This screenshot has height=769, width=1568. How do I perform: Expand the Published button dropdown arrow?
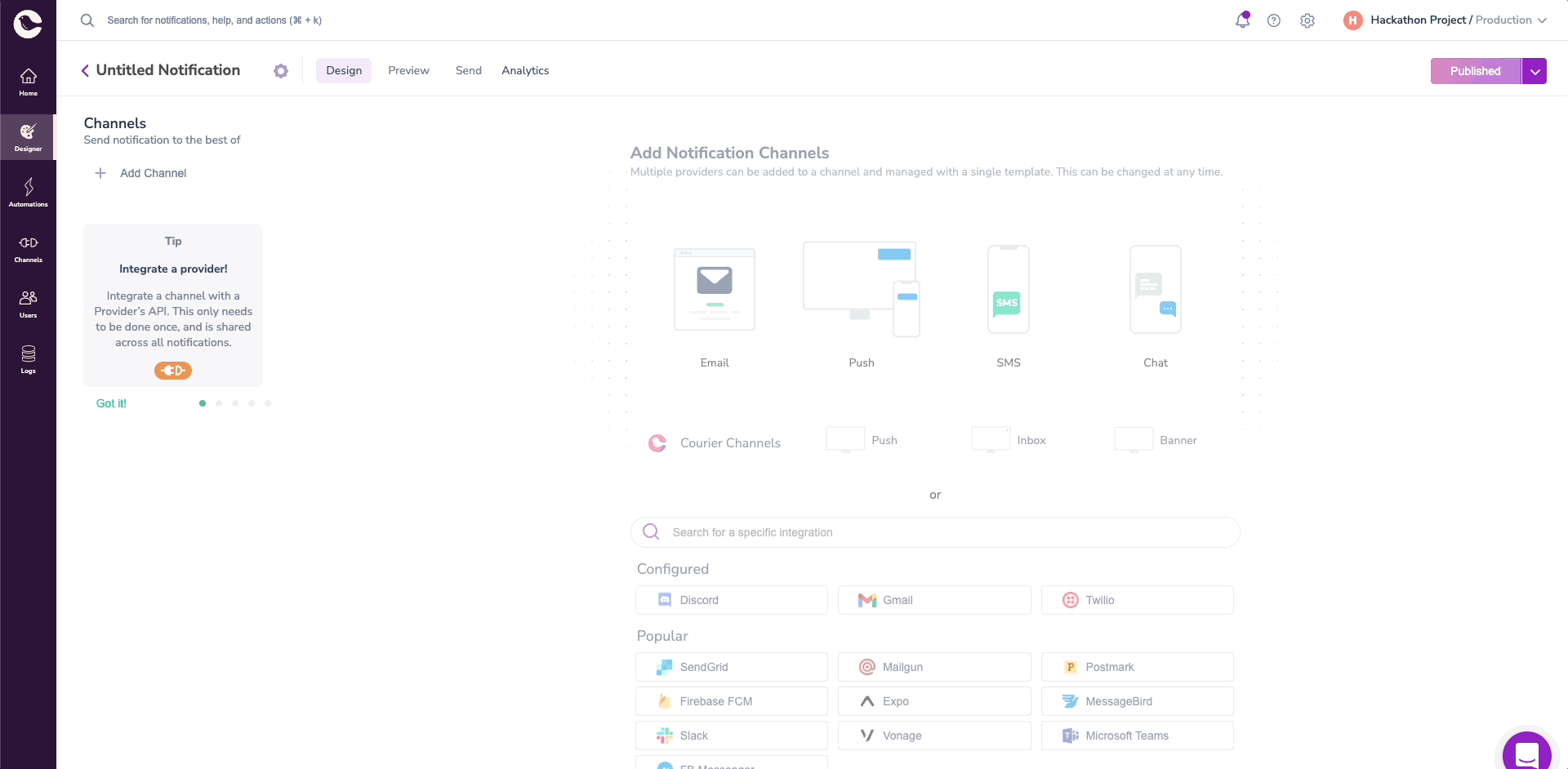point(1535,71)
